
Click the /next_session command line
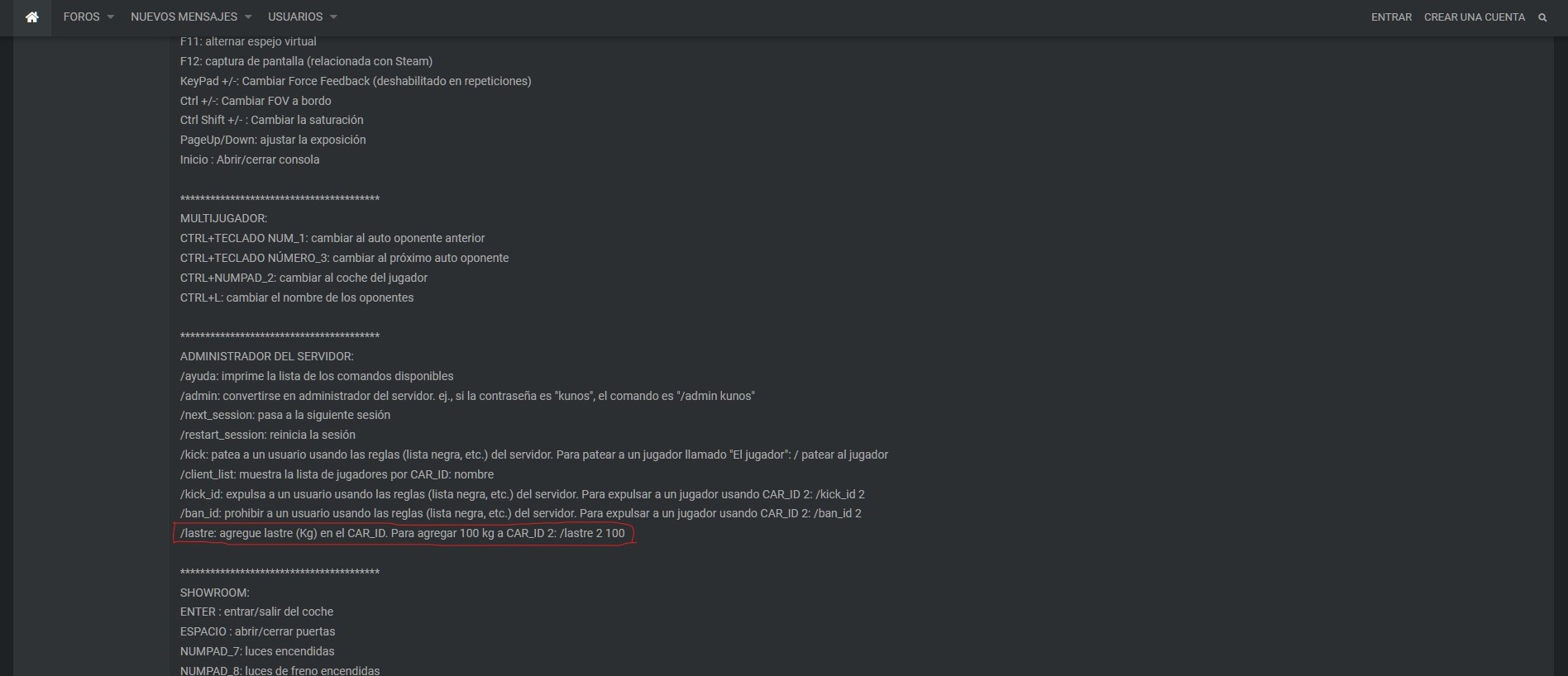(x=284, y=415)
